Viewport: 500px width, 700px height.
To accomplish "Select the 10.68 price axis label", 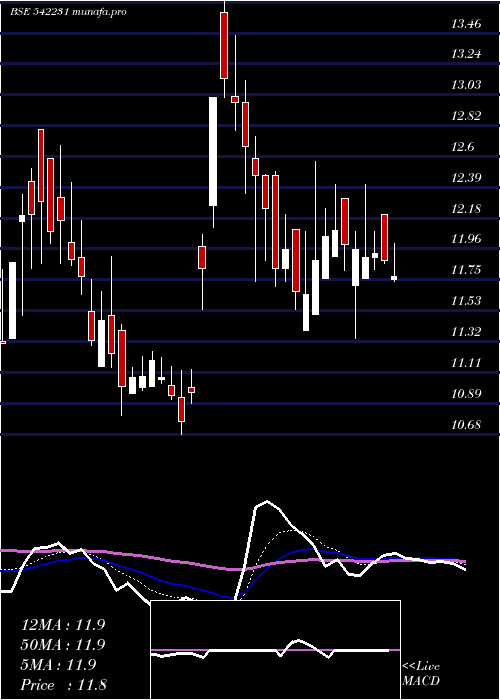I will (x=466, y=425).
